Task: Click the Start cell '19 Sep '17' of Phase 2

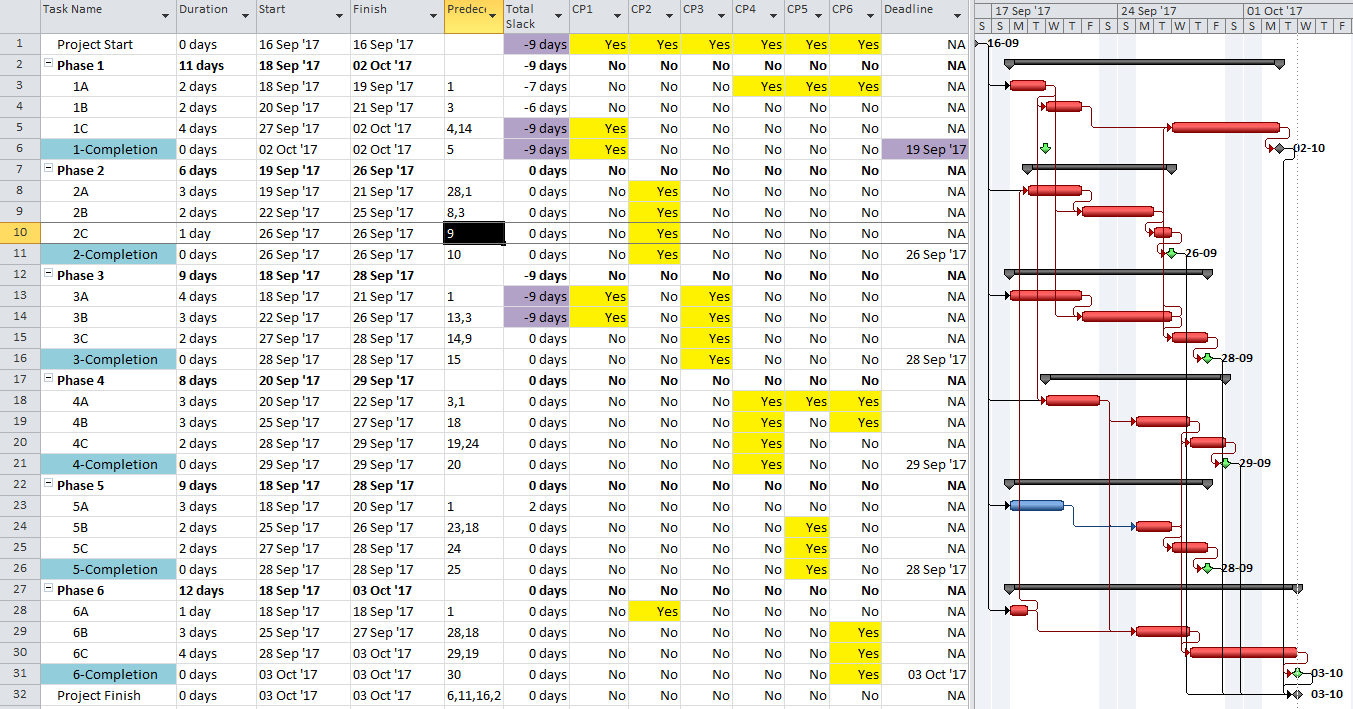Action: point(303,170)
